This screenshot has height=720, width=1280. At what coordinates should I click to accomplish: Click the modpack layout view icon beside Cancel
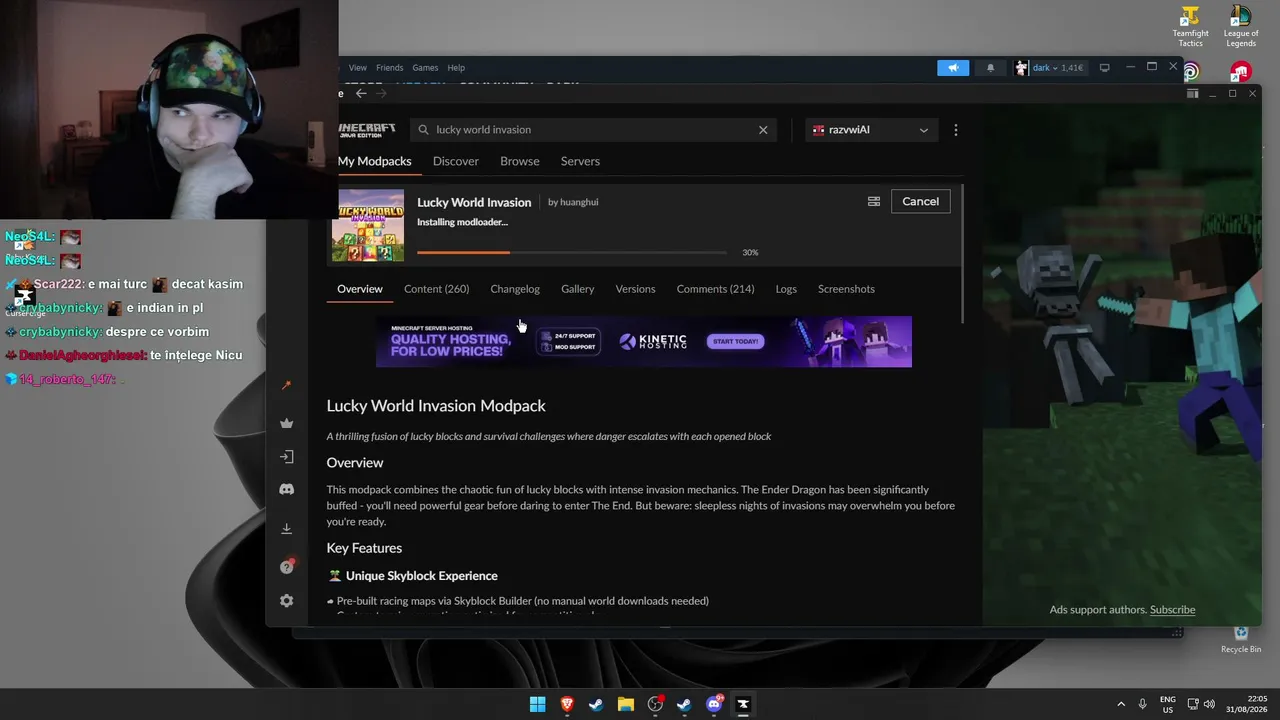click(874, 202)
